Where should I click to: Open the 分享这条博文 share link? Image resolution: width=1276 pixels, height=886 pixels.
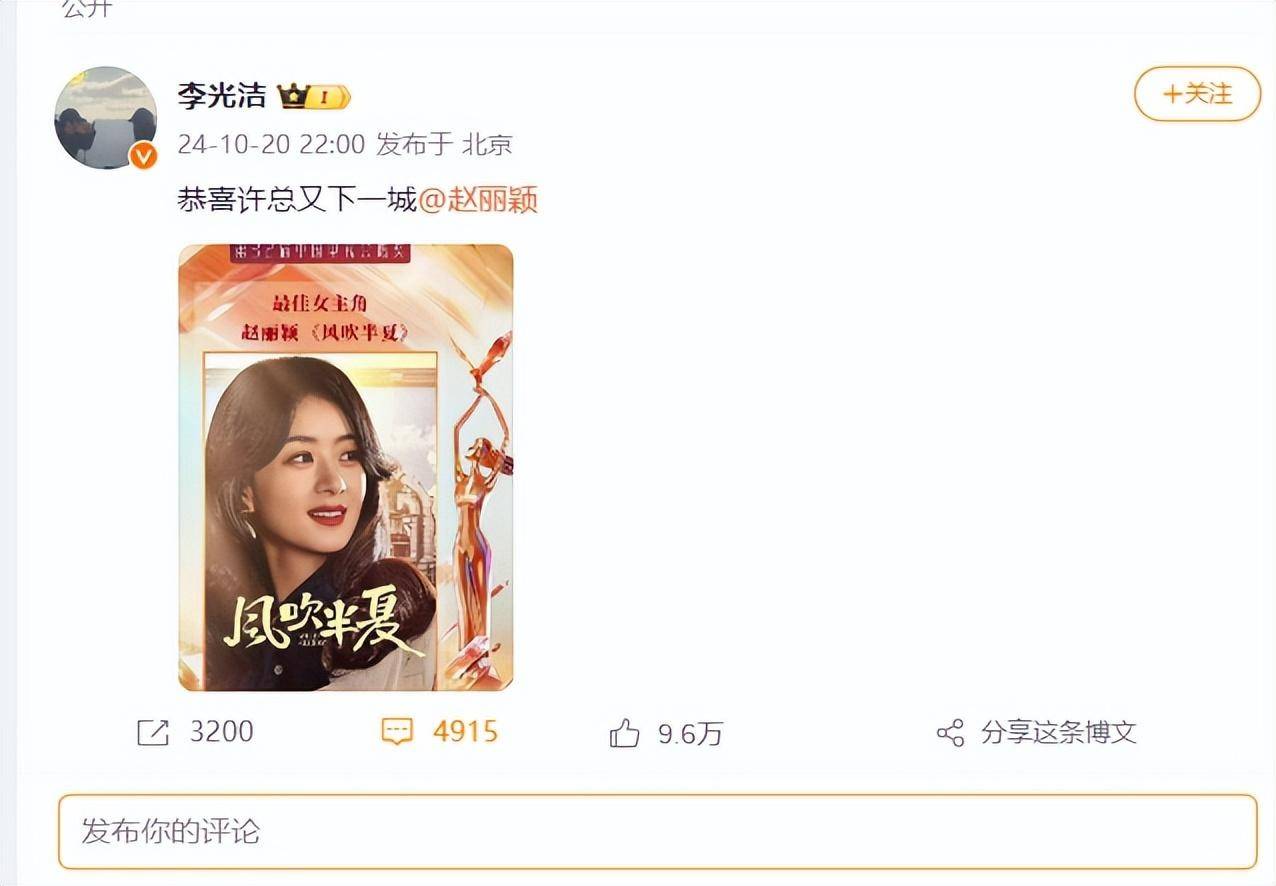pos(1058,732)
